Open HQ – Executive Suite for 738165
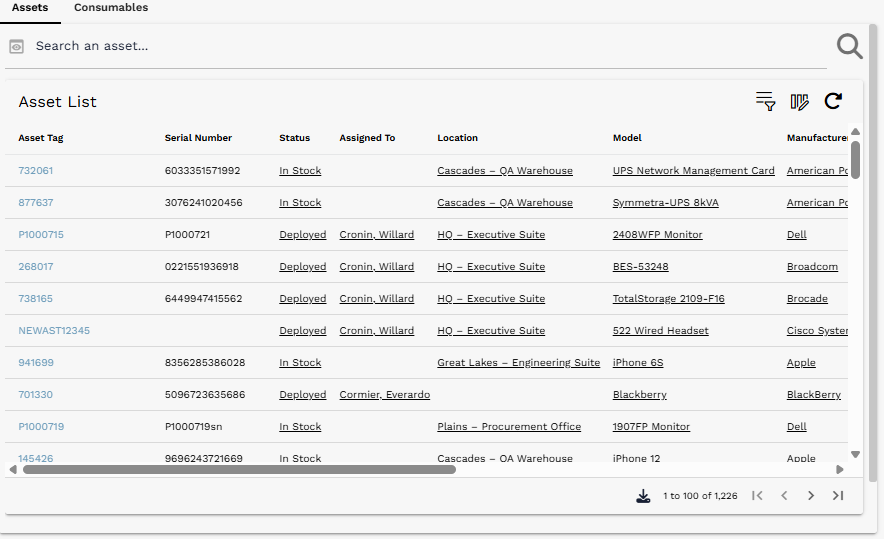The width and height of the screenshot is (884, 539). click(491, 299)
